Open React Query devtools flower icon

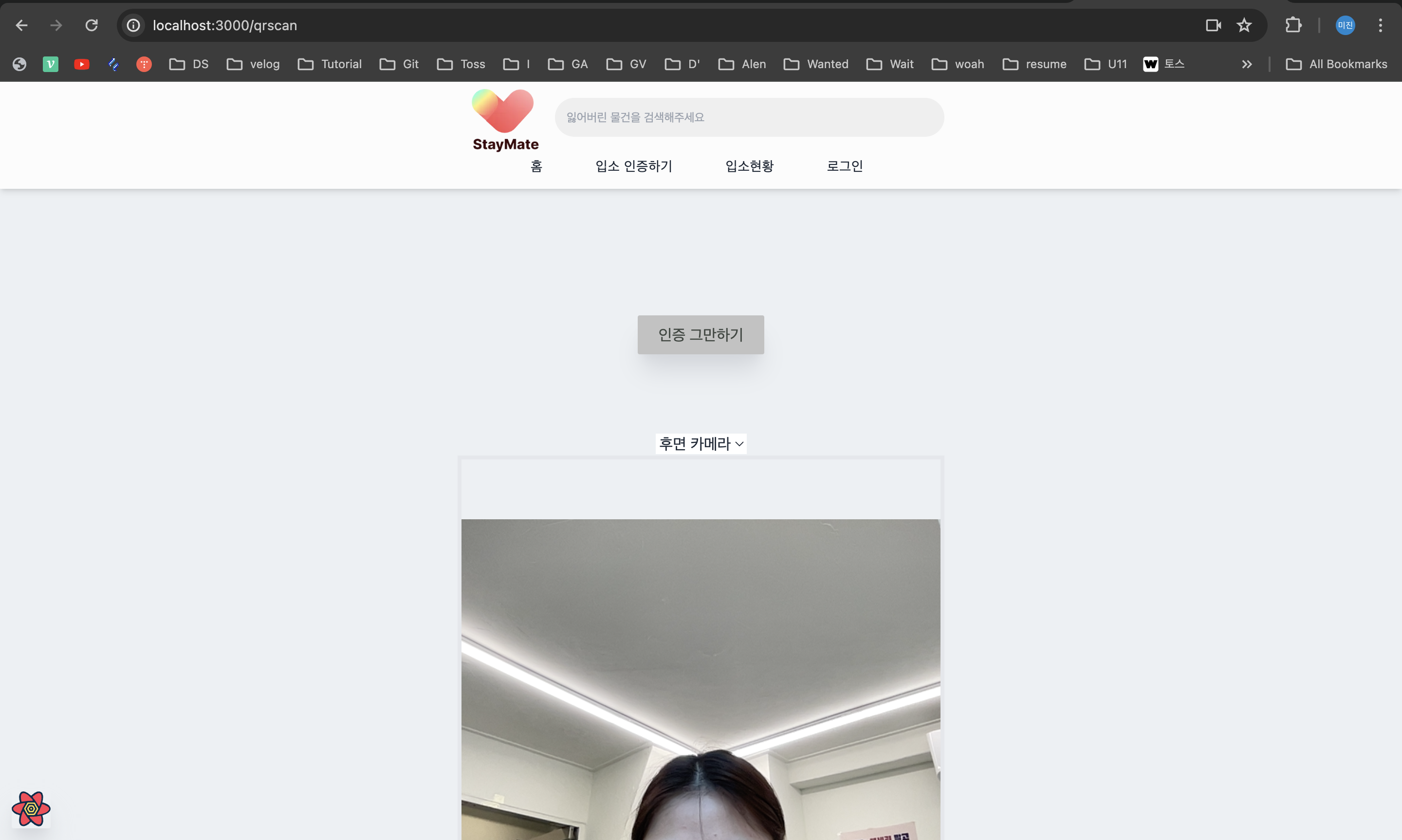[x=31, y=808]
